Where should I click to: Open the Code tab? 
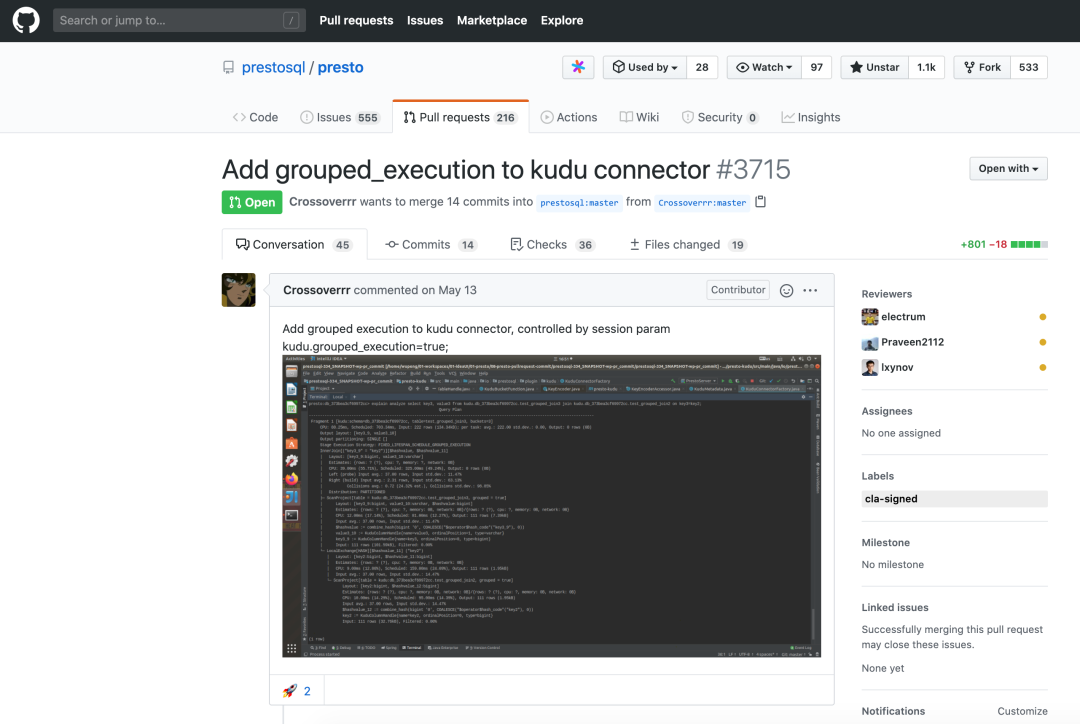tap(256, 117)
